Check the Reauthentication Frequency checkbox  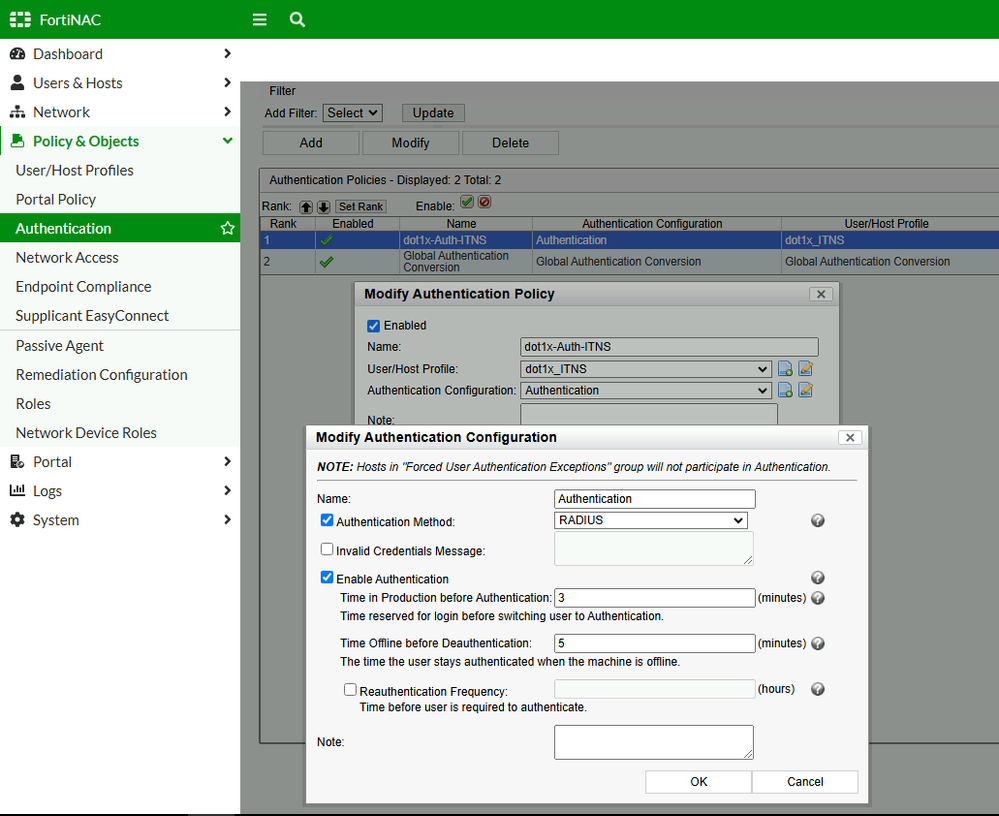tap(350, 689)
